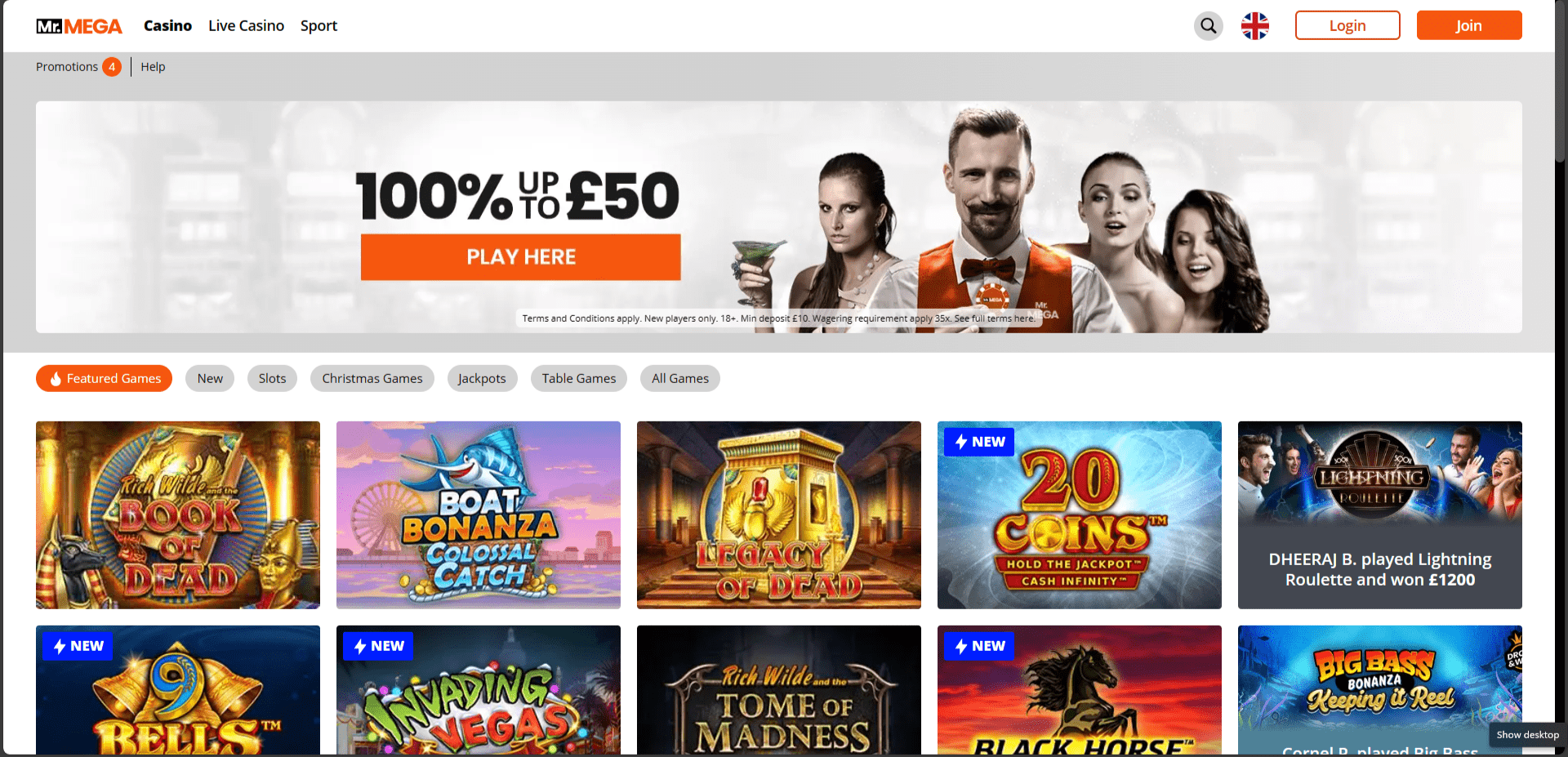The image size is (1568, 757).
Task: Select the Slots category tab
Action: click(272, 378)
